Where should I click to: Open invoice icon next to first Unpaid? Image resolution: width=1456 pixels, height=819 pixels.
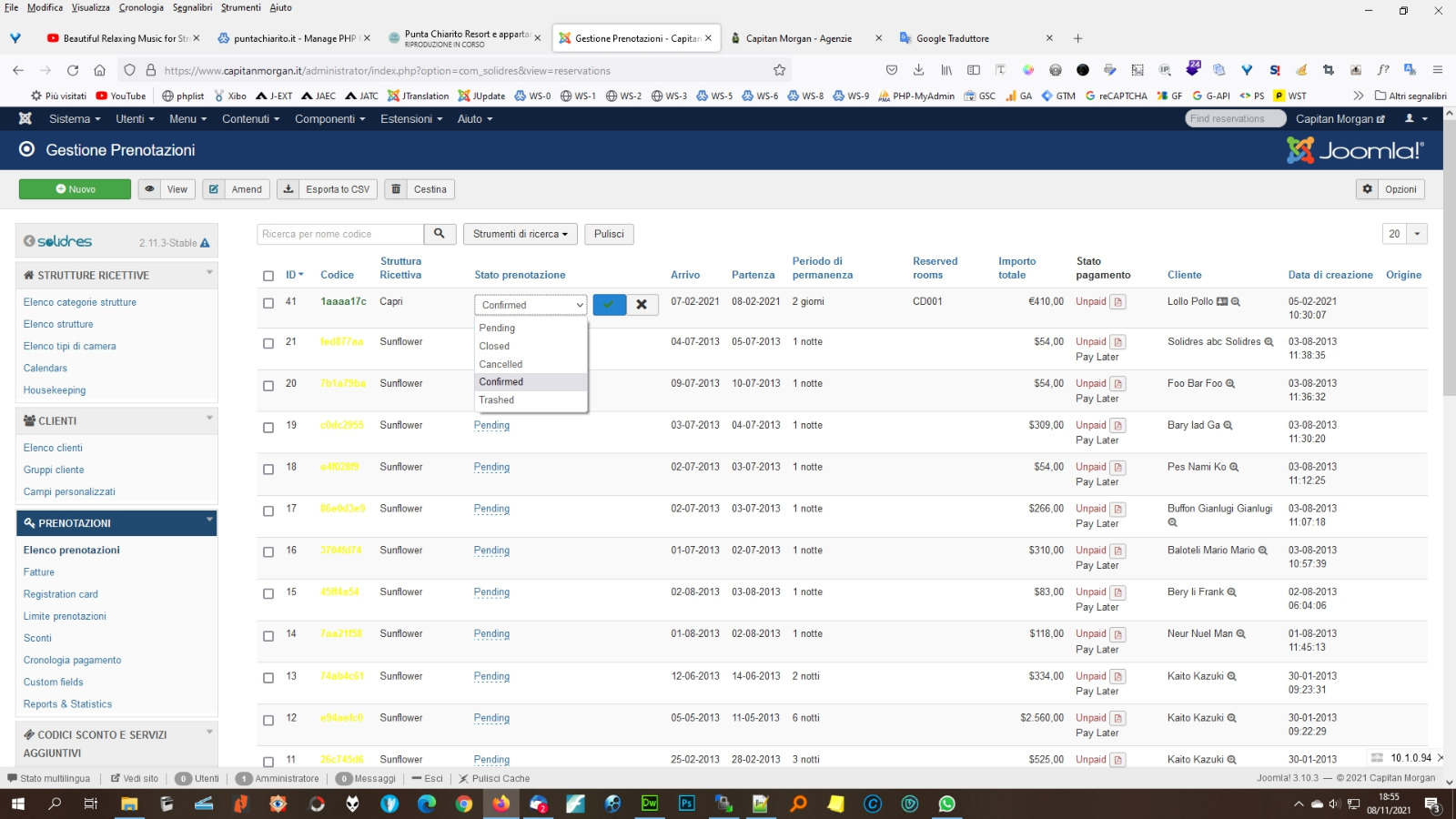click(1118, 302)
